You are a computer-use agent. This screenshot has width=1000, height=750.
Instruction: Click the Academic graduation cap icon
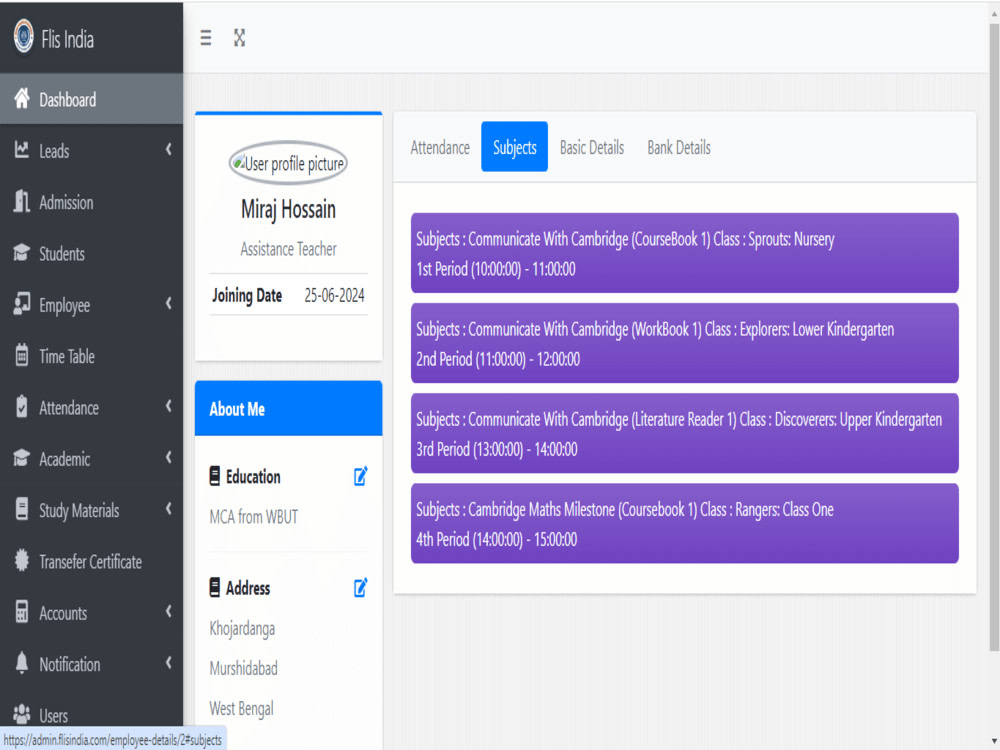pyautogui.click(x=22, y=458)
